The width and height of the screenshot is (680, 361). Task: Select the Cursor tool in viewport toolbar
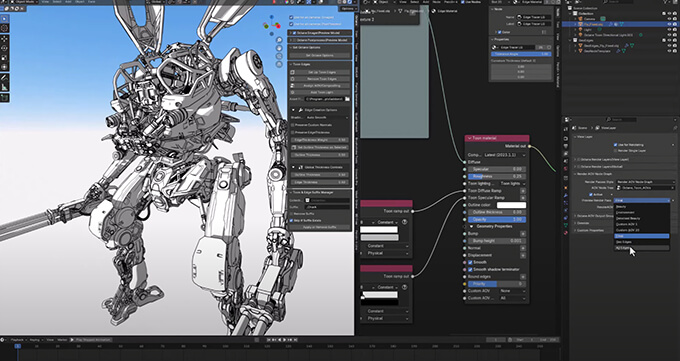[x=4, y=29]
